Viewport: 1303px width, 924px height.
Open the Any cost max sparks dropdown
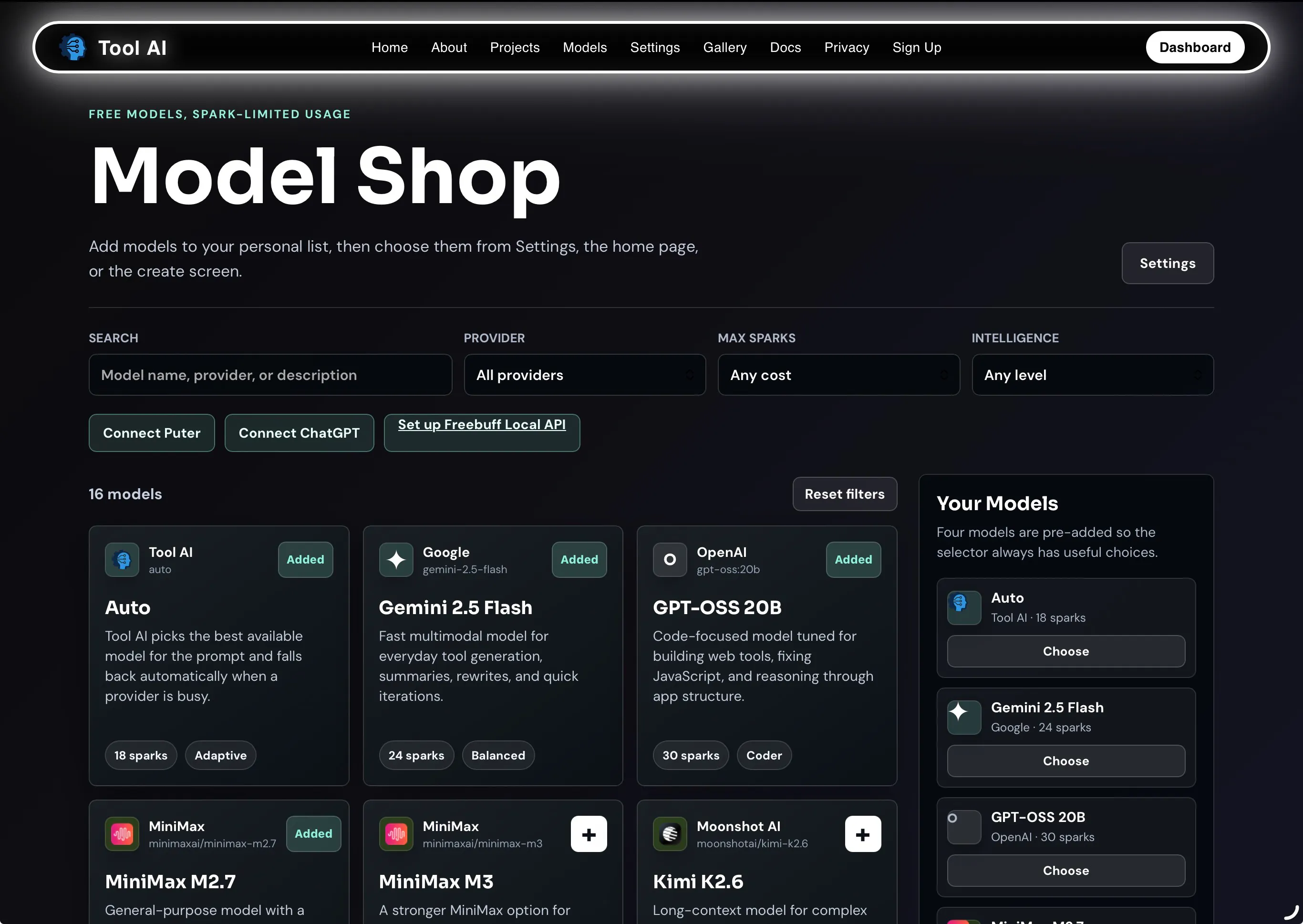839,375
